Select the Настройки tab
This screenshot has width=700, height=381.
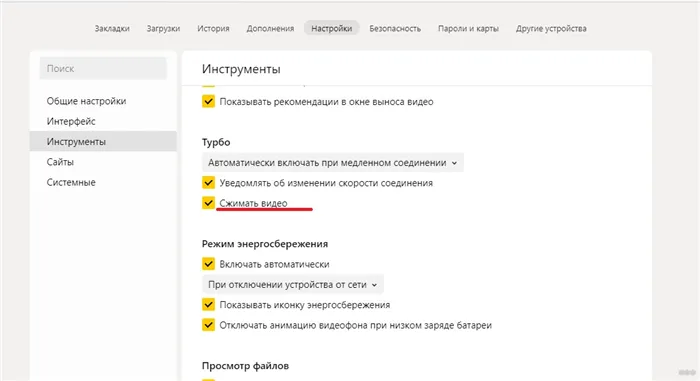(332, 28)
